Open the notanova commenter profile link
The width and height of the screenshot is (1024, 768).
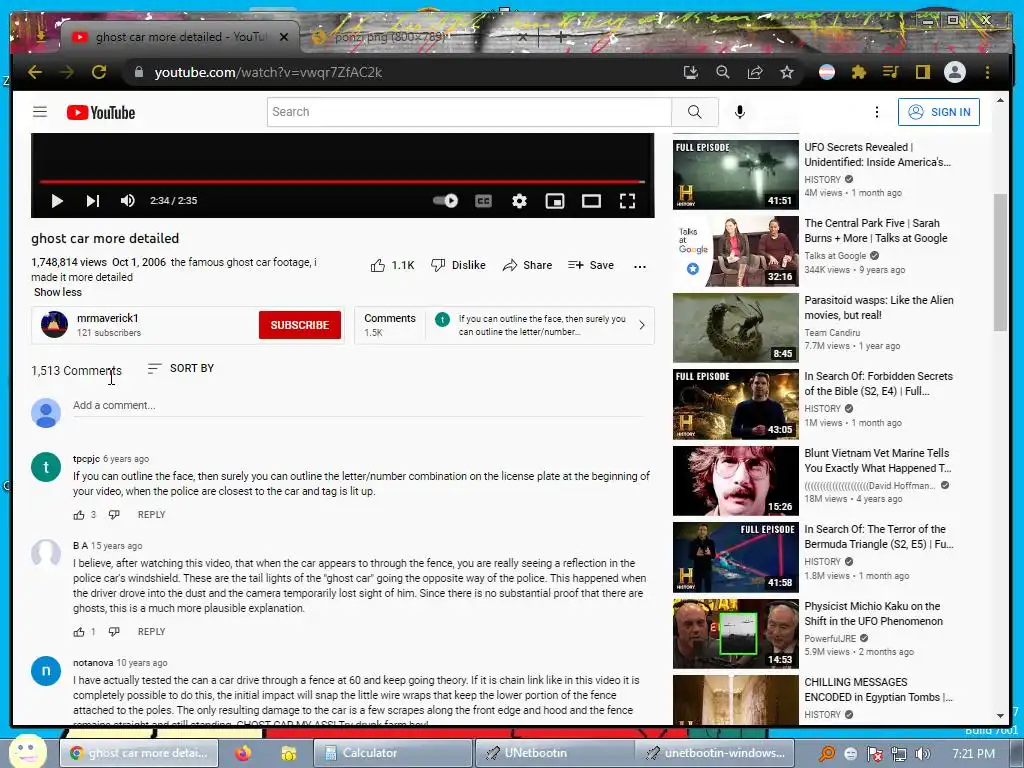(93, 662)
